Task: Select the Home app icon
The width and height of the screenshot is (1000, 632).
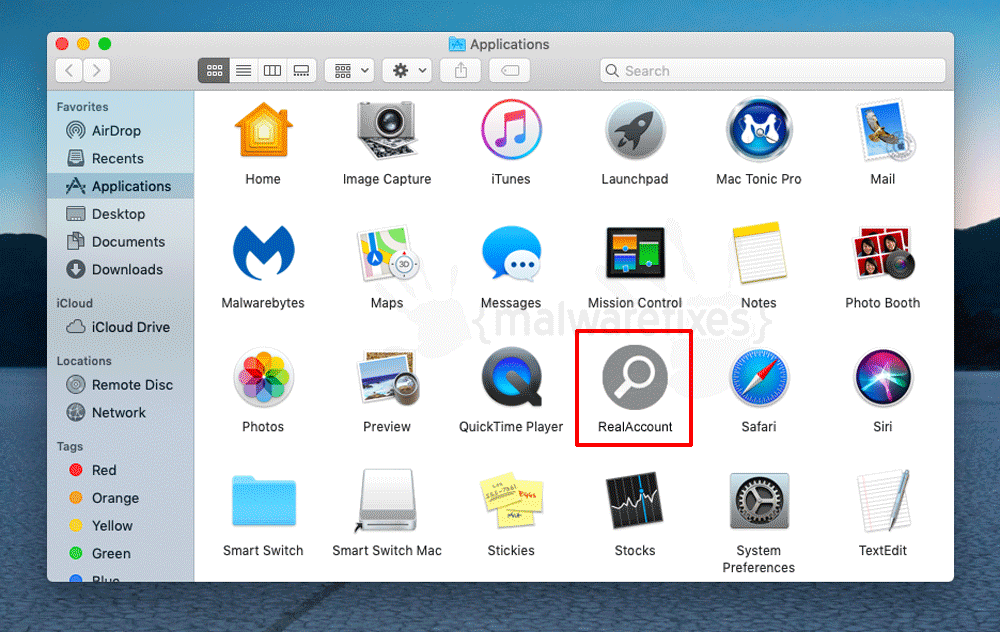Action: pos(263,129)
